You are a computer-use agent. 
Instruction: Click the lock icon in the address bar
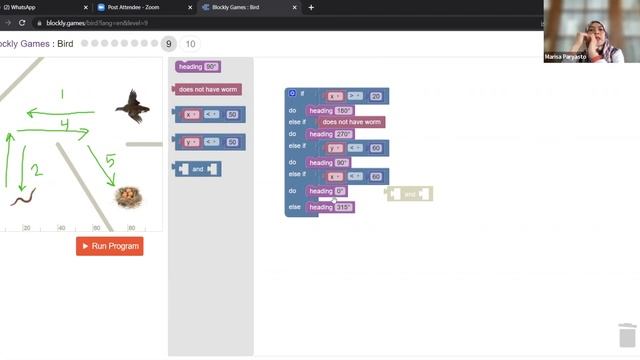(39, 23)
